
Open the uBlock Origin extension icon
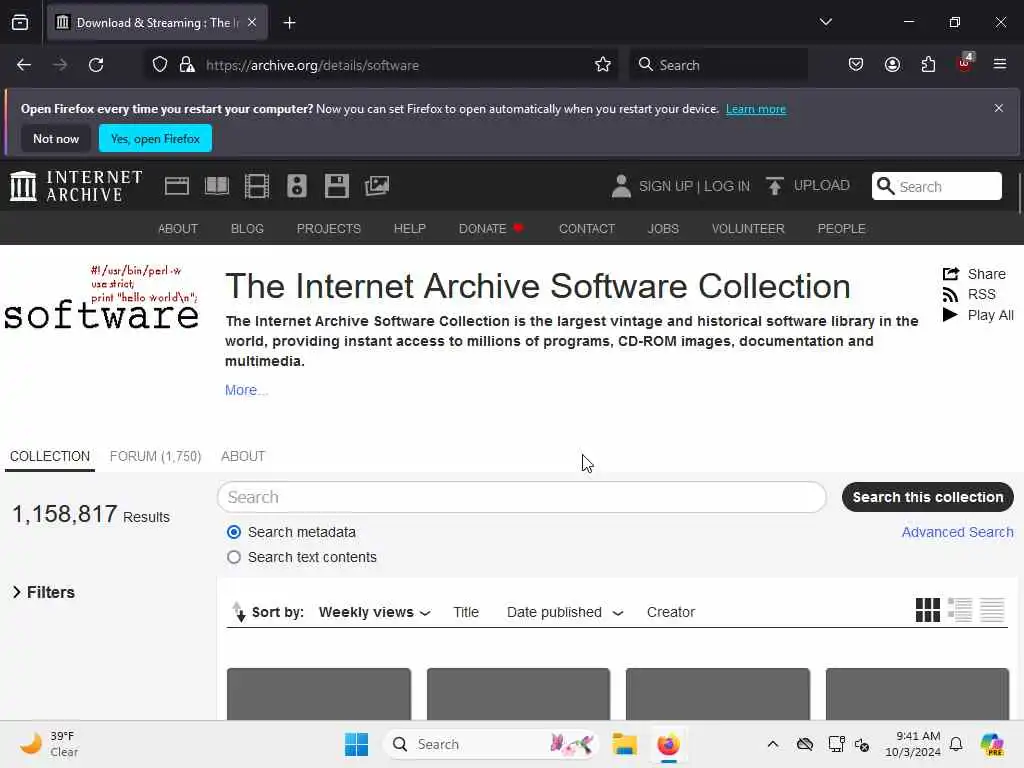(x=965, y=63)
